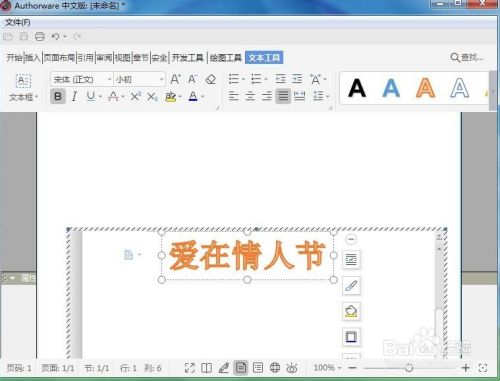Toggle Underline formatting
Image resolution: width=500 pixels, height=381 pixels.
(90, 96)
